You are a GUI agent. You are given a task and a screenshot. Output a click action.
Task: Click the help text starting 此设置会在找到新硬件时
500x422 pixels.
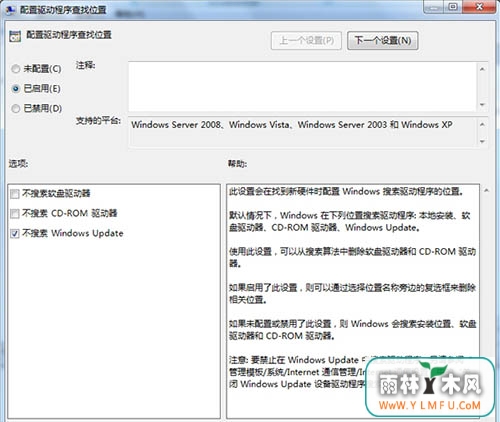[346, 191]
